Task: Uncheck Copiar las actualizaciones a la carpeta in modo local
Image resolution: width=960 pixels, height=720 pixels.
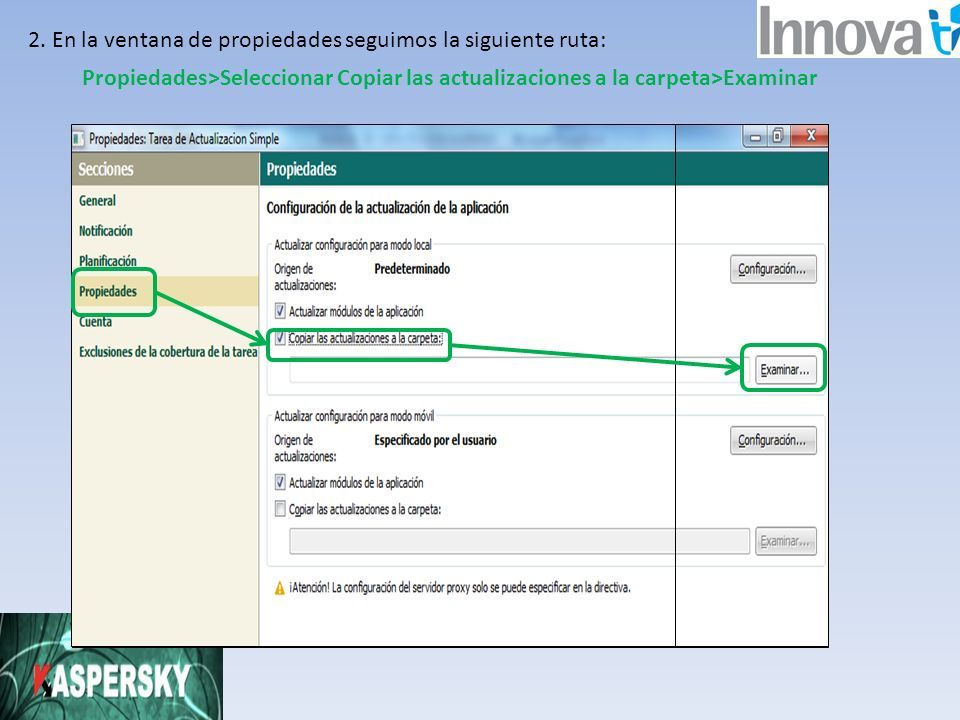Action: pyautogui.click(x=280, y=338)
